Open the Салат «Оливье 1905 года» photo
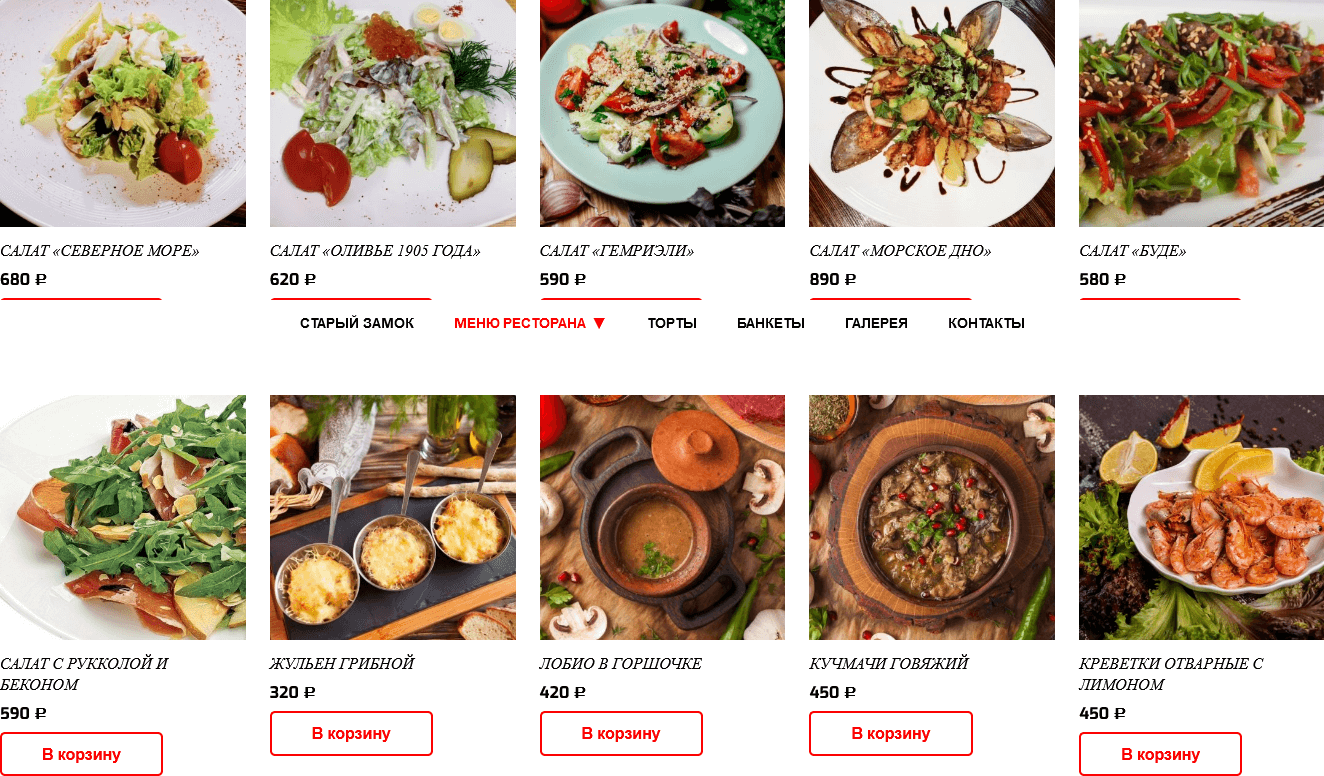The image size is (1324, 776). coord(393,113)
